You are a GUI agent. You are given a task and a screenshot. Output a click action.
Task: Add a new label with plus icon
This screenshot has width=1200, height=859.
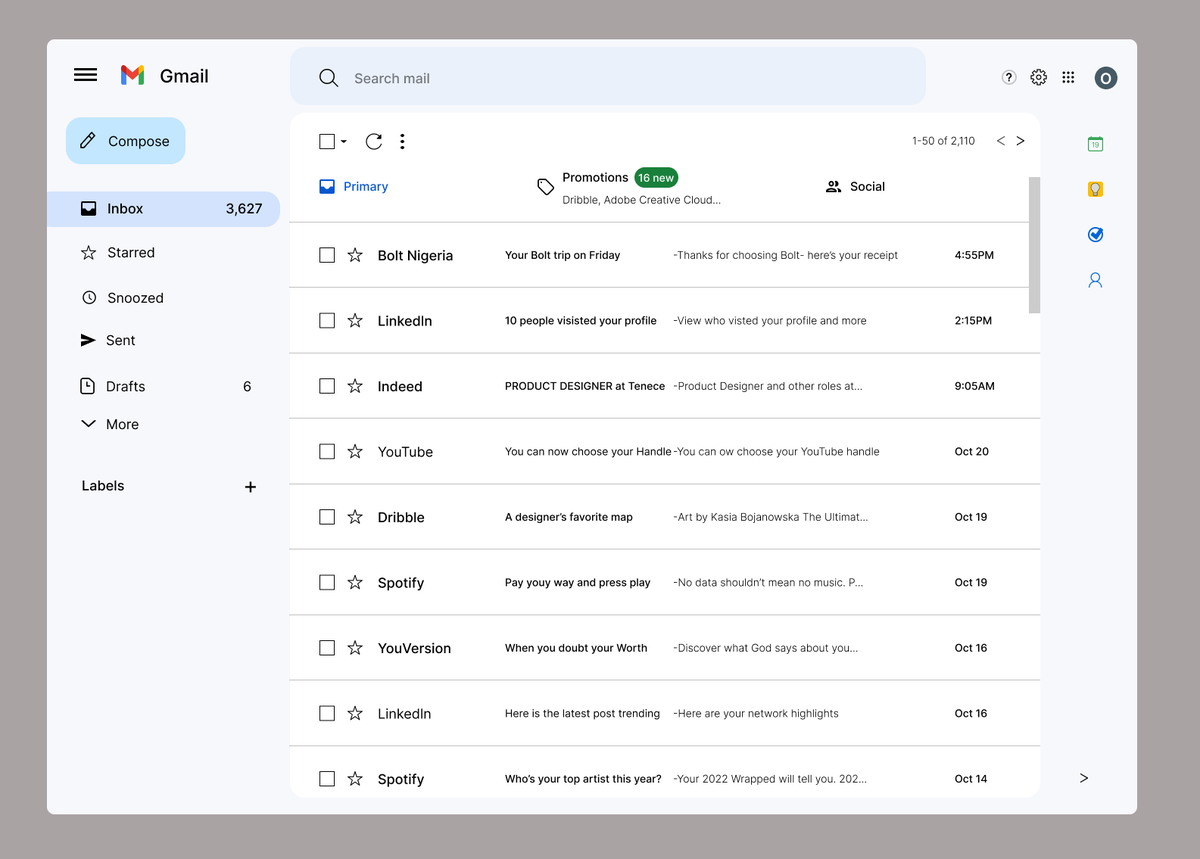pos(250,487)
